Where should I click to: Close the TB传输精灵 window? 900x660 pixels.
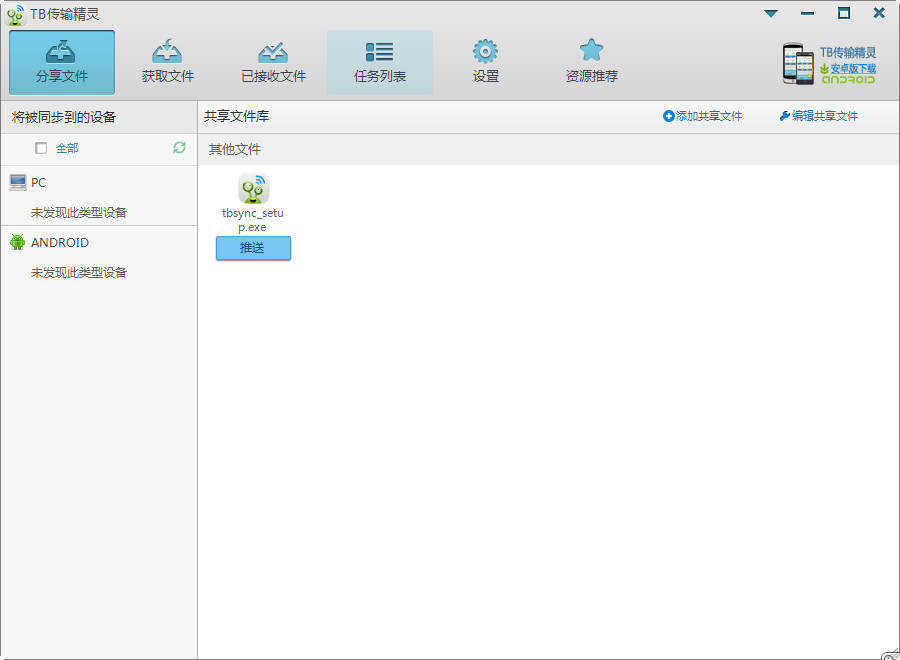coord(879,13)
